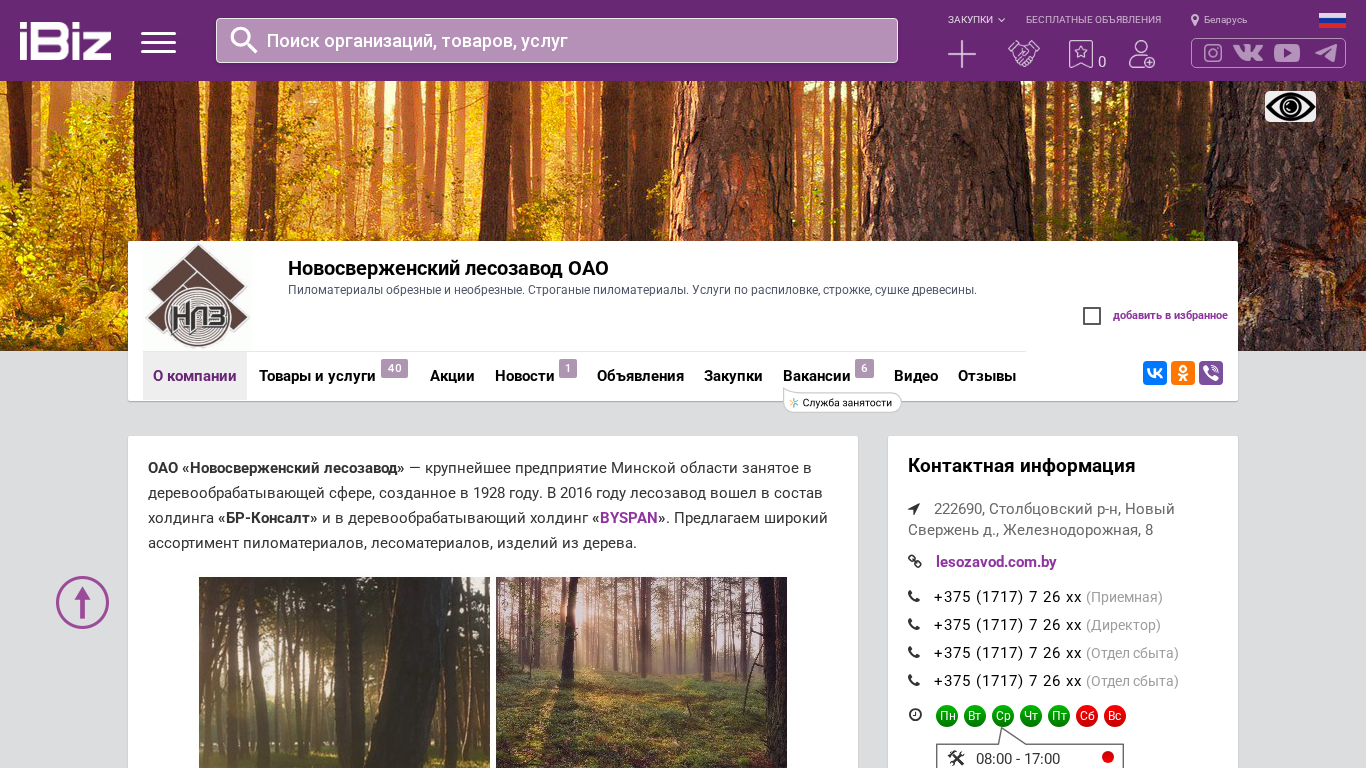1366x768 pixels.
Task: Select Sunday (Вс) day circle
Action: pos(1115,716)
